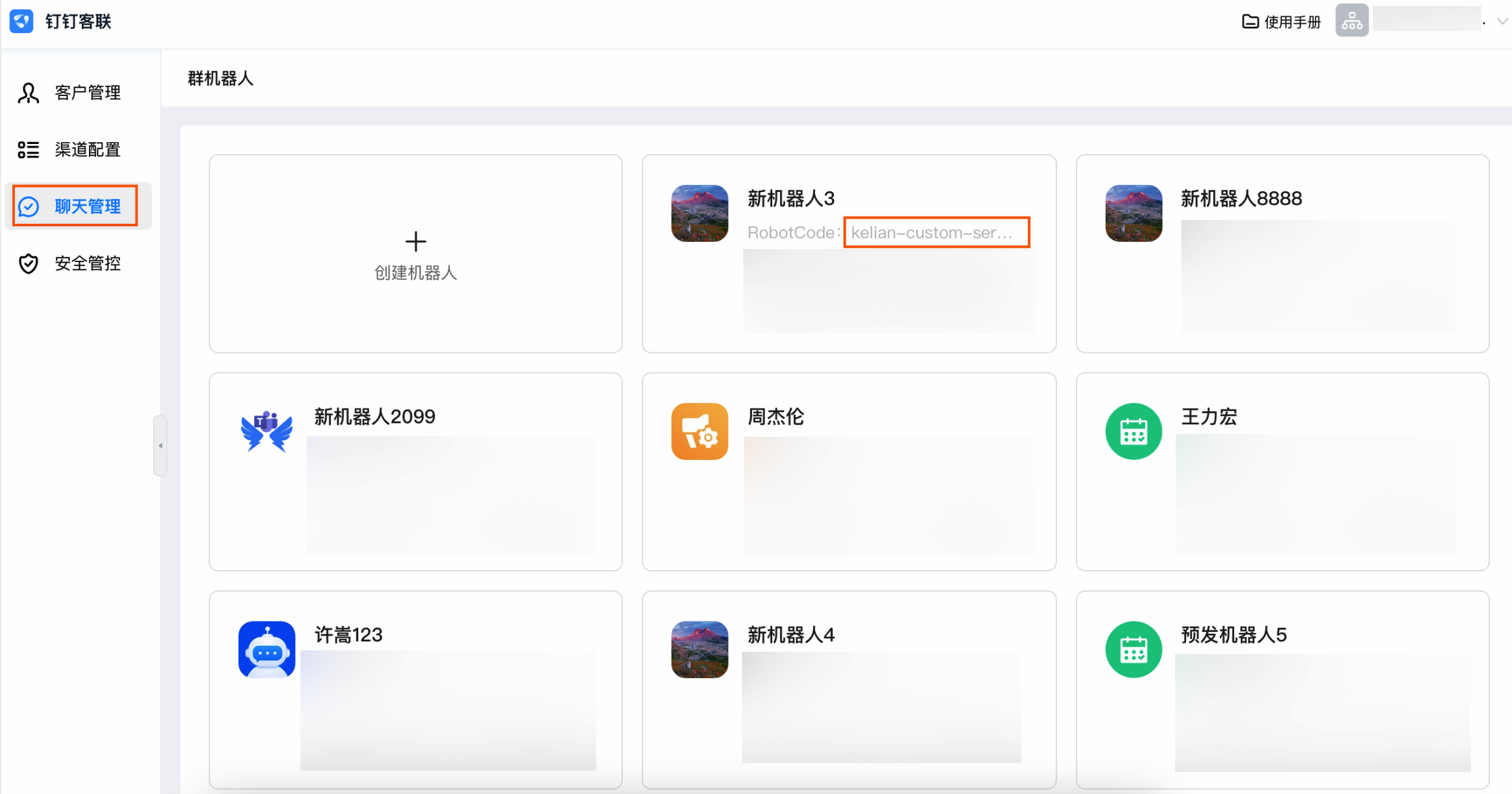Select 聊天管理 in the sidebar
The image size is (1512, 794).
click(79, 206)
